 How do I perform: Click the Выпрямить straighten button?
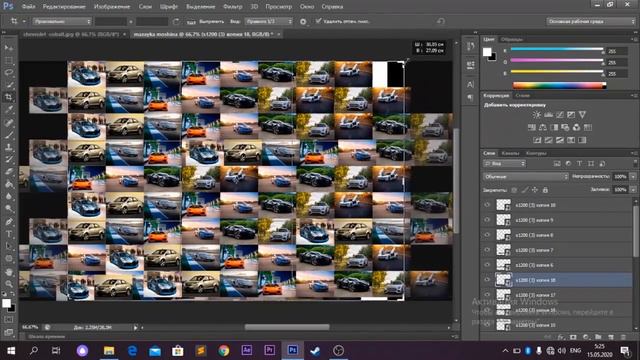pyautogui.click(x=207, y=21)
